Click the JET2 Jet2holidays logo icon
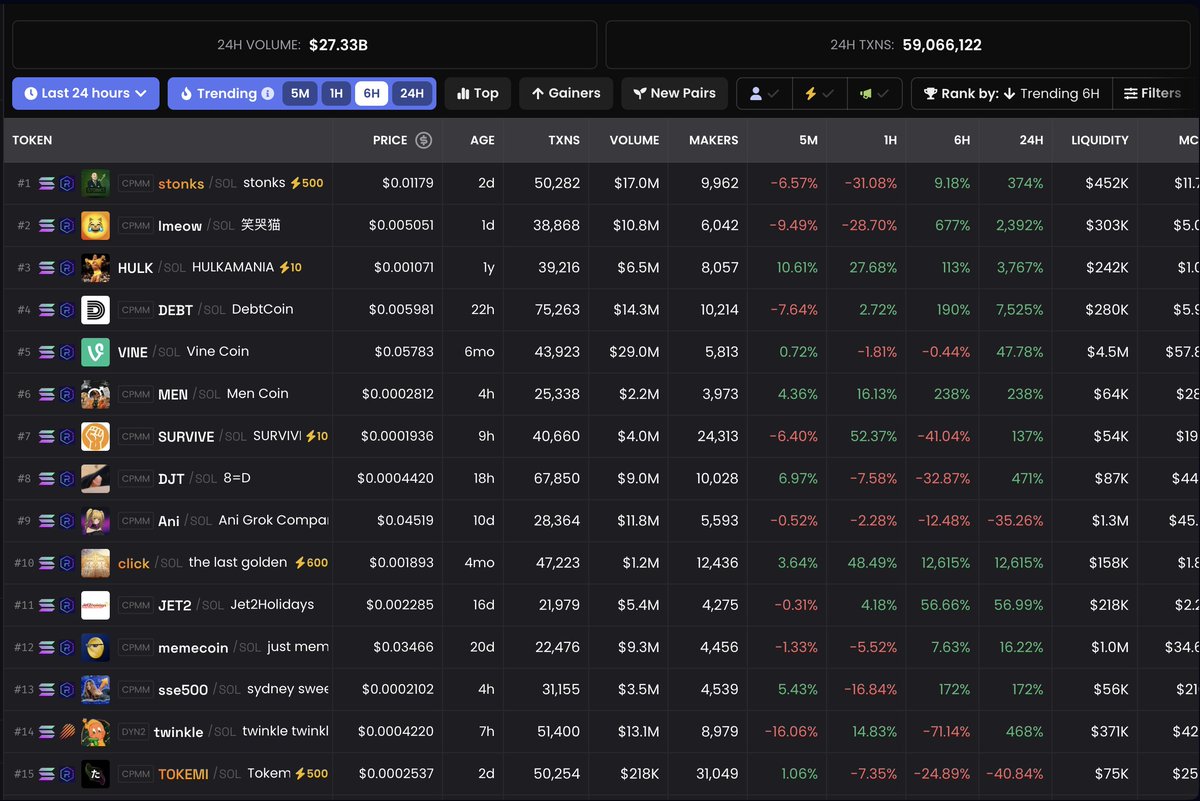Screen dimensions: 1200x801 (95, 605)
